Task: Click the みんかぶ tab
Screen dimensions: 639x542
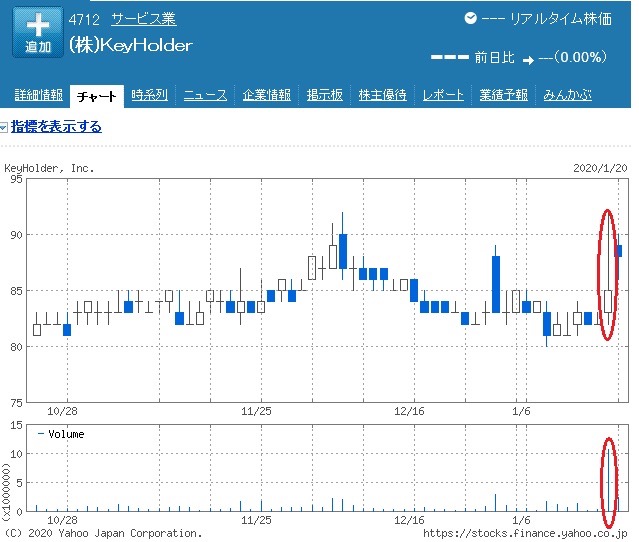Action: tap(567, 95)
